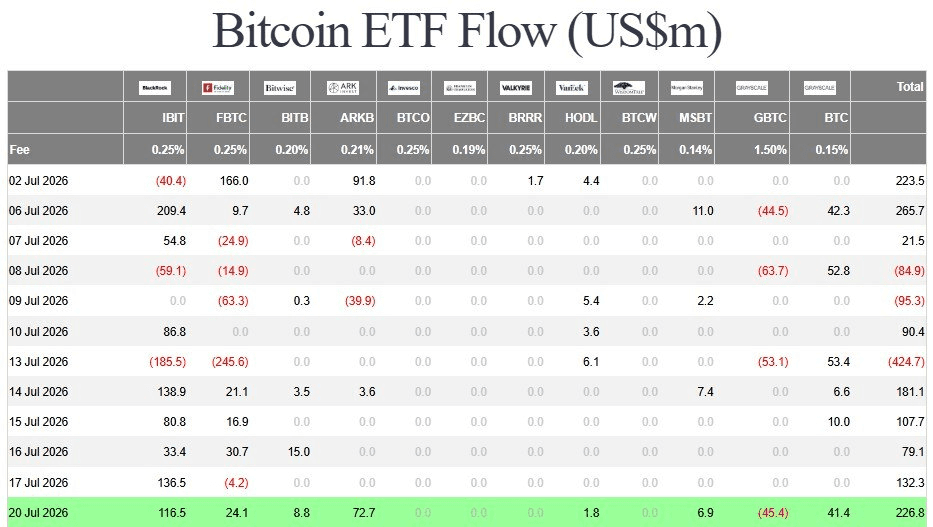
Task: Click the Total column header
Action: (910, 87)
